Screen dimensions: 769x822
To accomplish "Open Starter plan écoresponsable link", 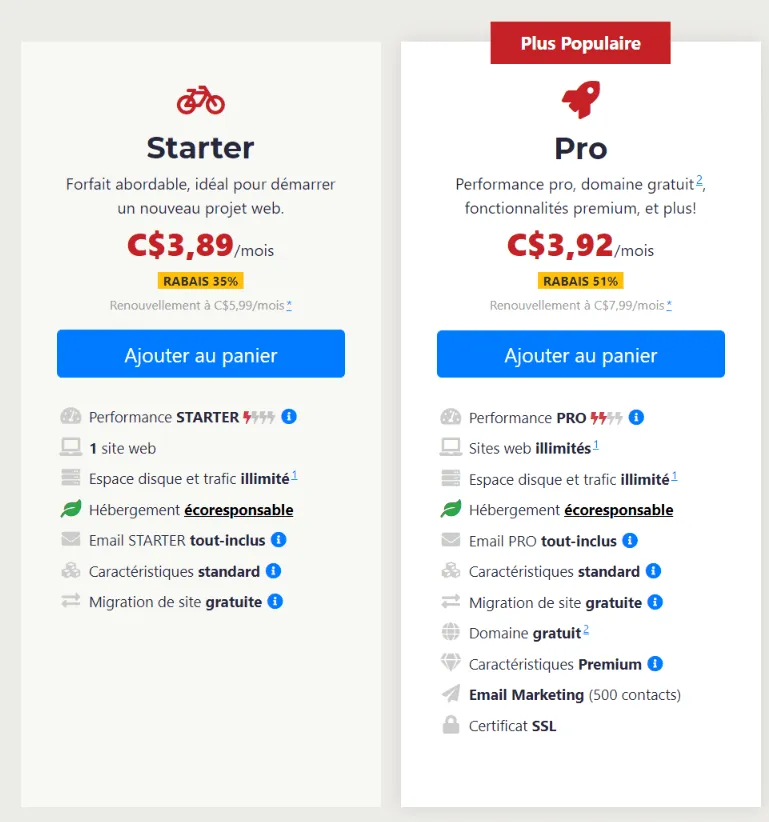I will (239, 510).
